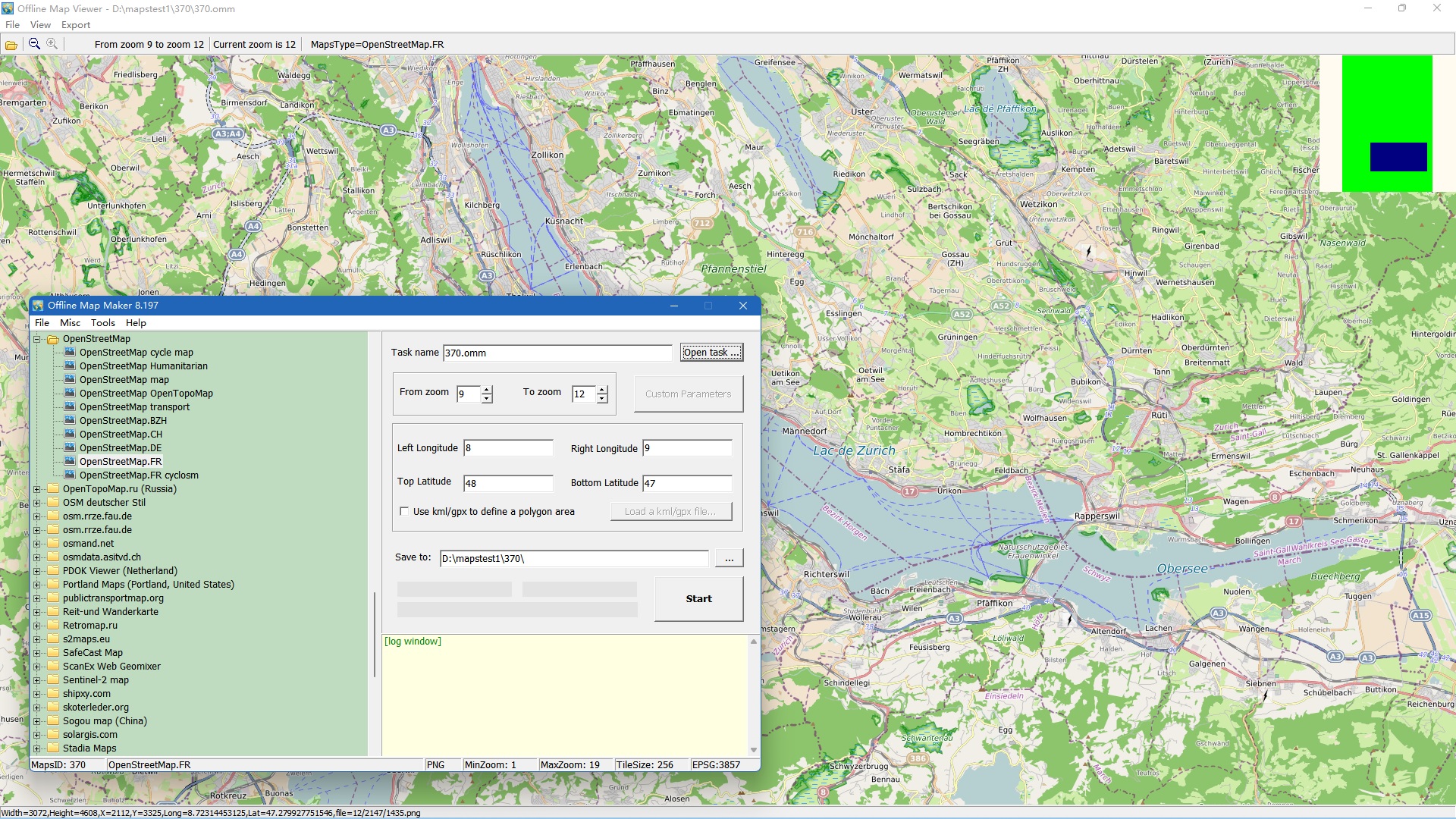Expand the publictransportmap.org node
1456x819 pixels.
[x=36, y=598]
